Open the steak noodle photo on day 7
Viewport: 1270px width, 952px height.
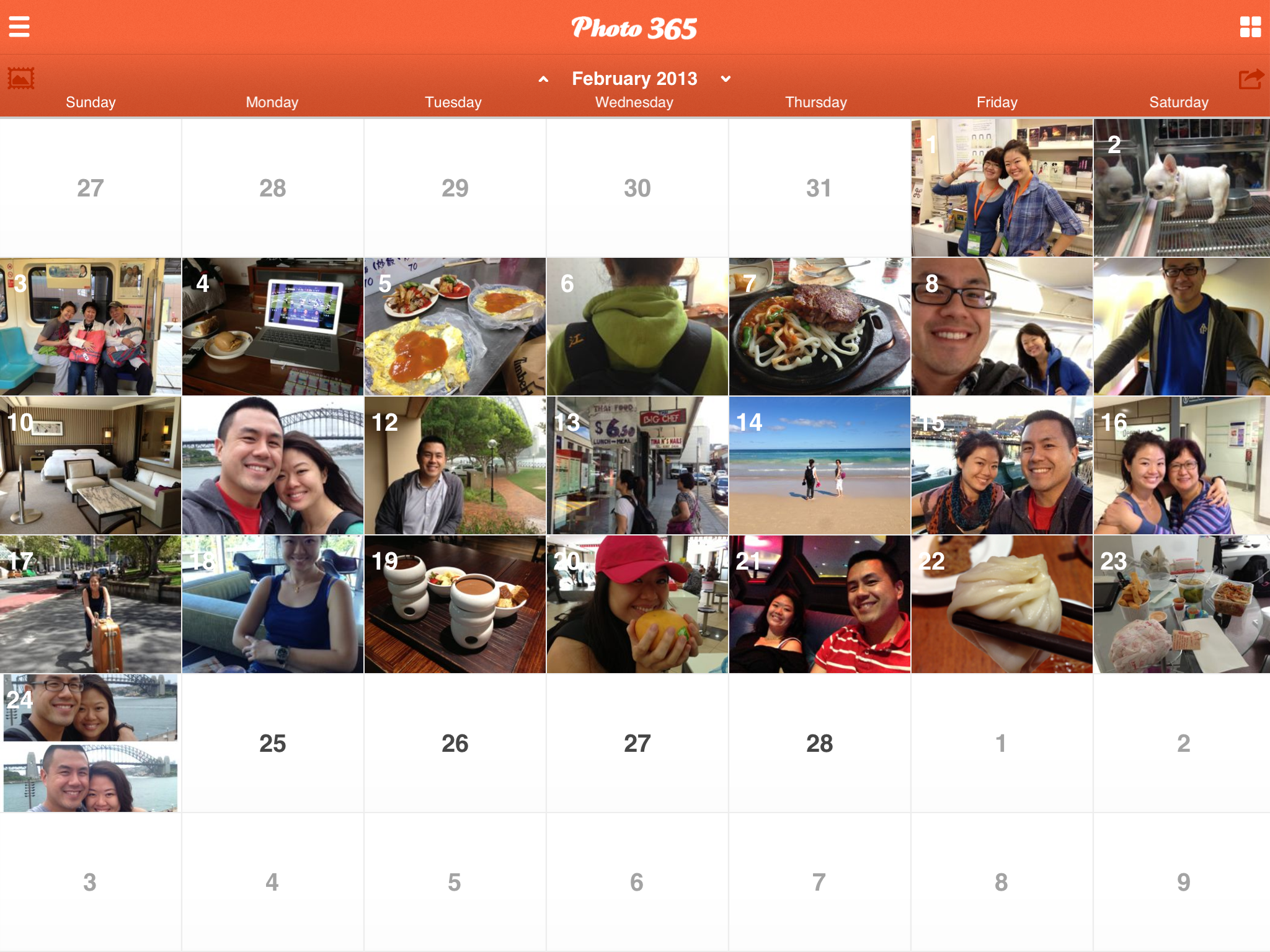[x=819, y=327]
